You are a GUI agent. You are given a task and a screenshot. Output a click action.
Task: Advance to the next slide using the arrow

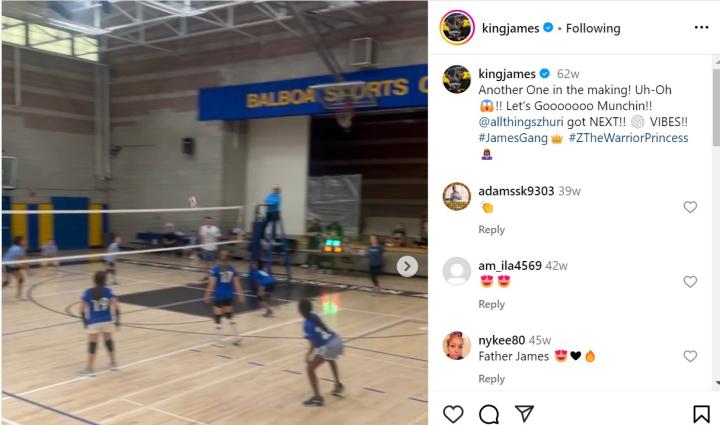[407, 266]
